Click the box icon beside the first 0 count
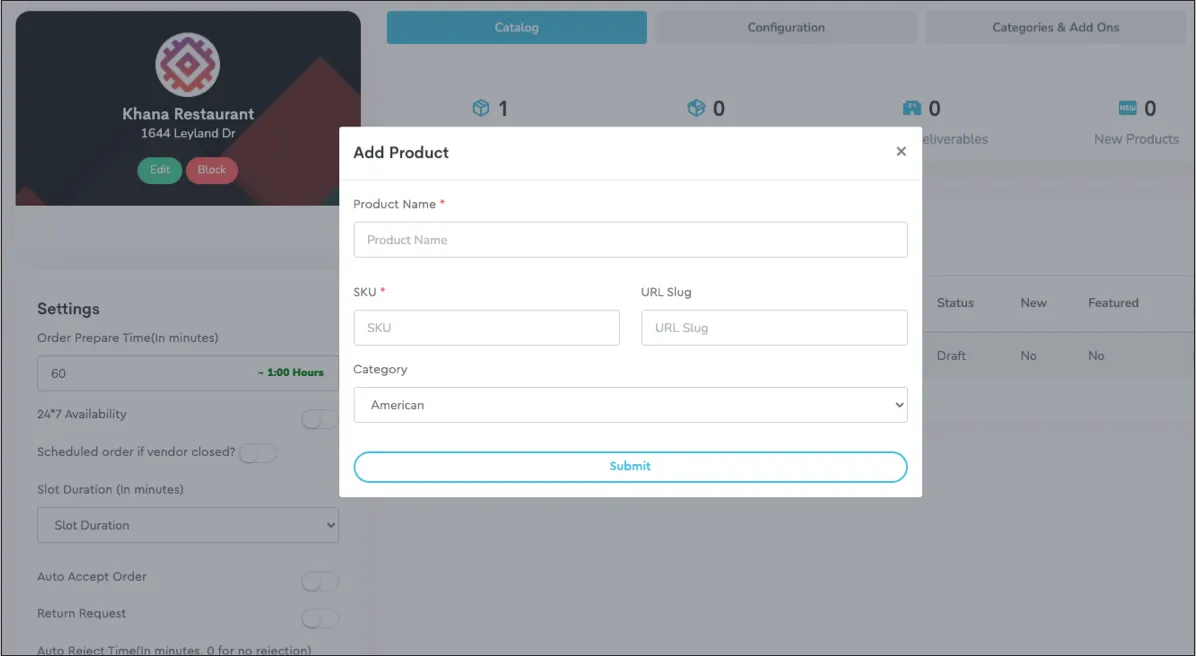Viewport: 1196px width, 656px height. point(696,108)
